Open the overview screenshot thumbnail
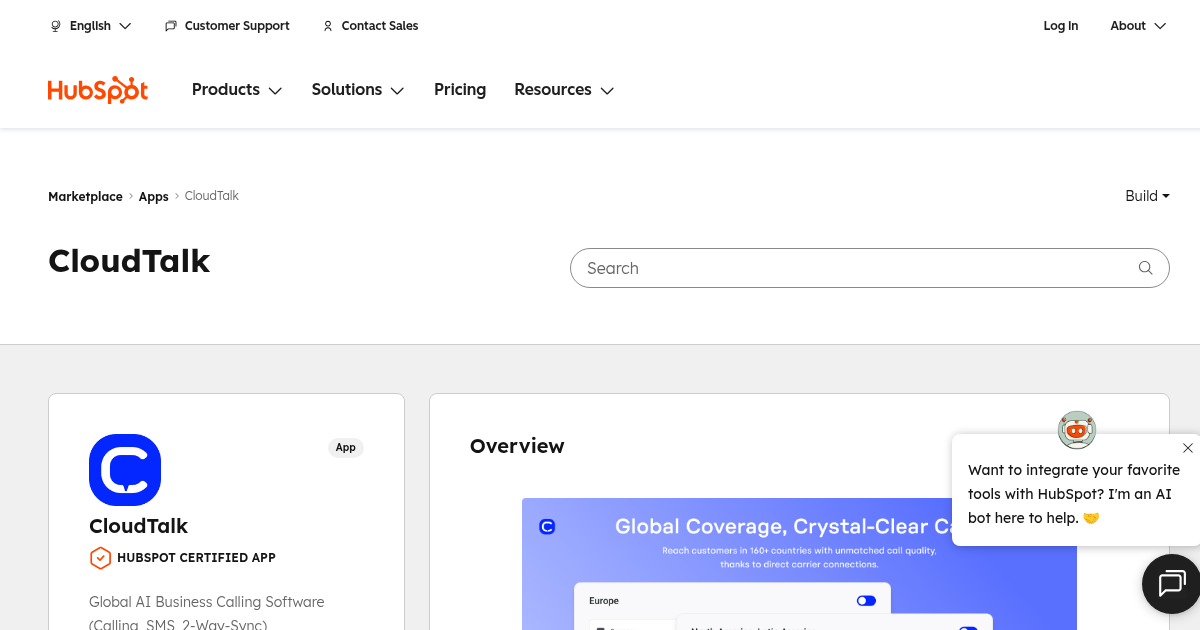The width and height of the screenshot is (1200, 630). tap(799, 564)
